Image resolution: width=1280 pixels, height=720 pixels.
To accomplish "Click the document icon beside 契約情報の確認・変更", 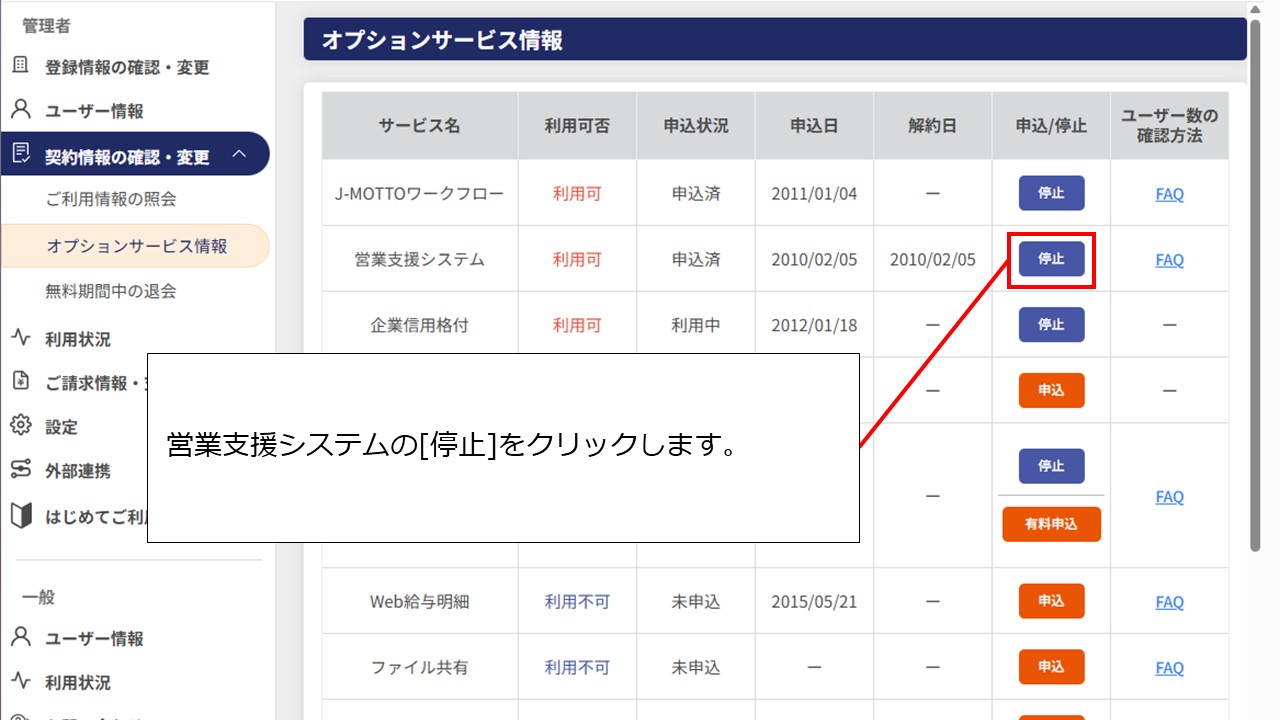I will [x=21, y=154].
